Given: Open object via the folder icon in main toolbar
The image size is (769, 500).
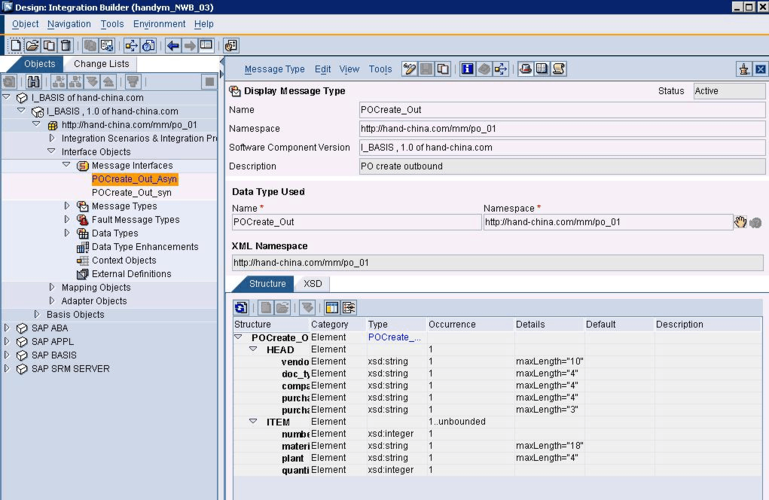Looking at the screenshot, I should point(32,46).
